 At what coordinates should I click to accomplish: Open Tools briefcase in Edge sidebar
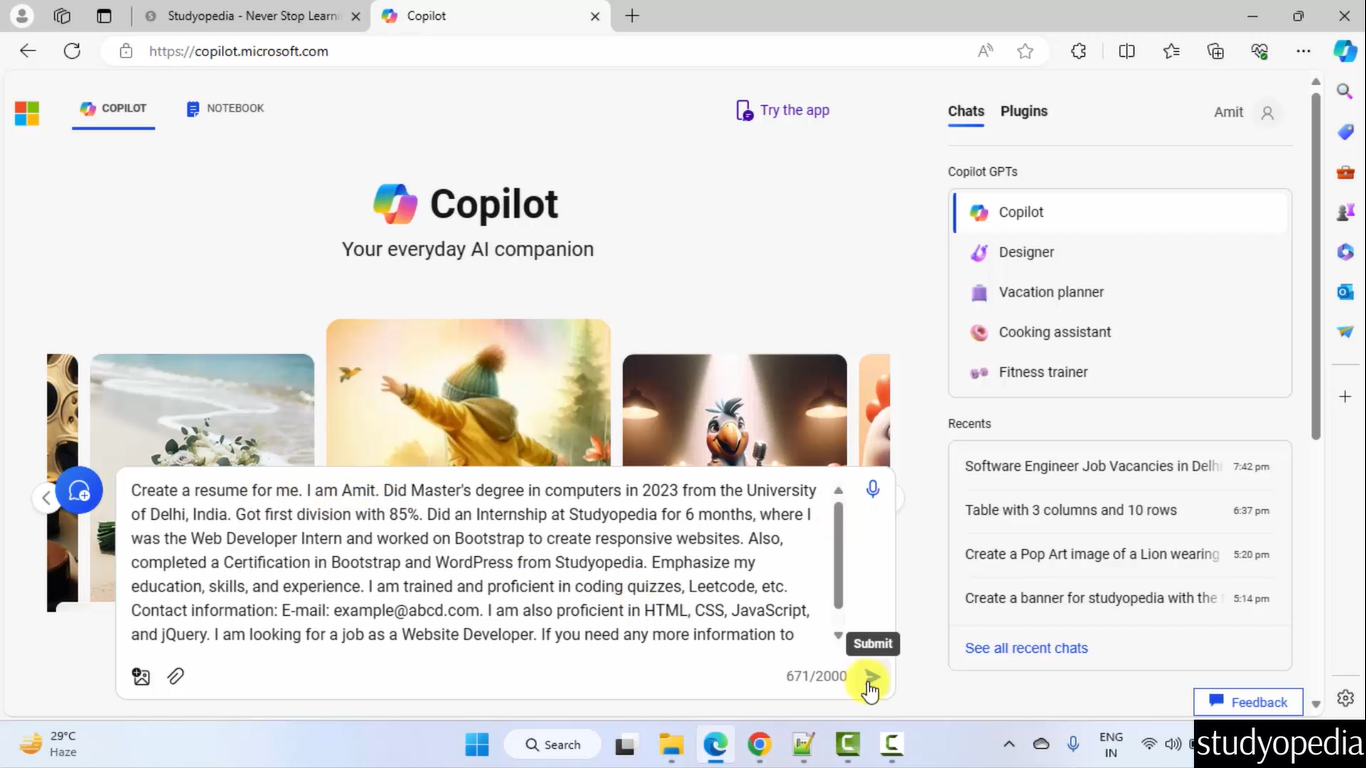[1345, 172]
